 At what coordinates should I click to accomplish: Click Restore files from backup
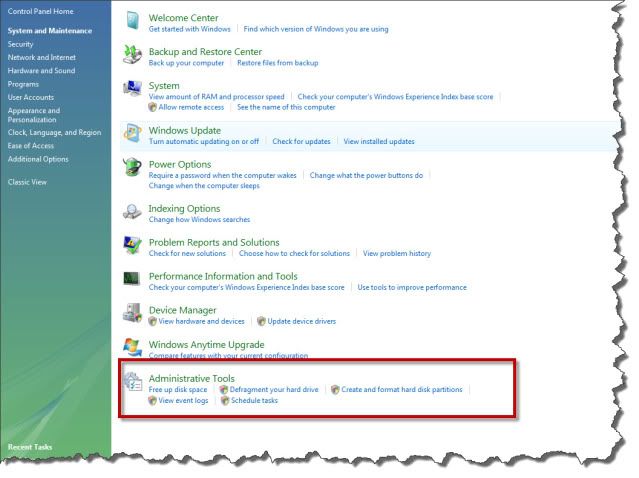click(x=278, y=63)
